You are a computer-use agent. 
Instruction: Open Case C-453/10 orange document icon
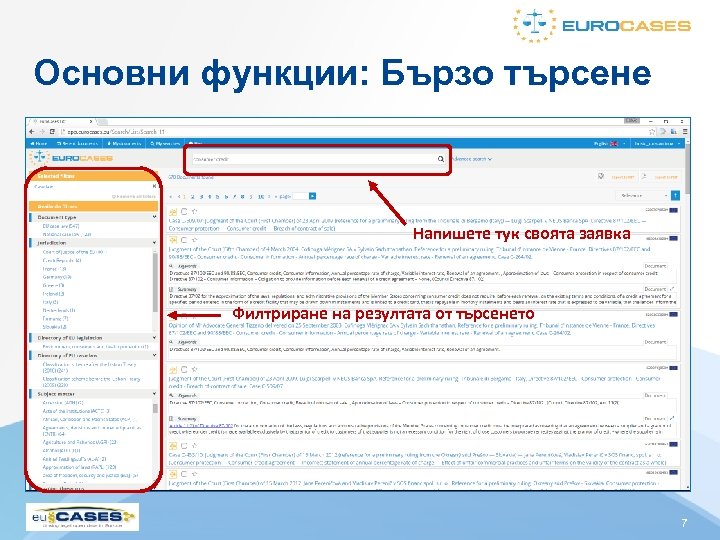(x=173, y=446)
